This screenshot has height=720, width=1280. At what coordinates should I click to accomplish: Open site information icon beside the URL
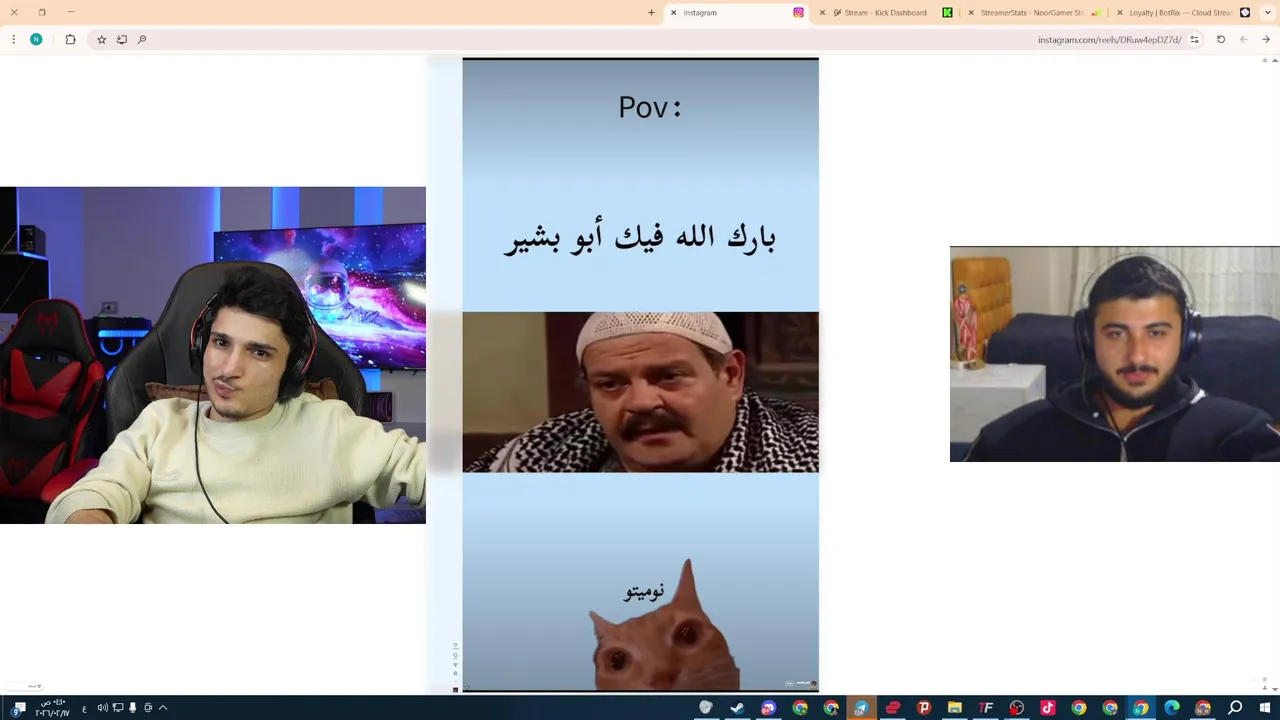point(1194,40)
